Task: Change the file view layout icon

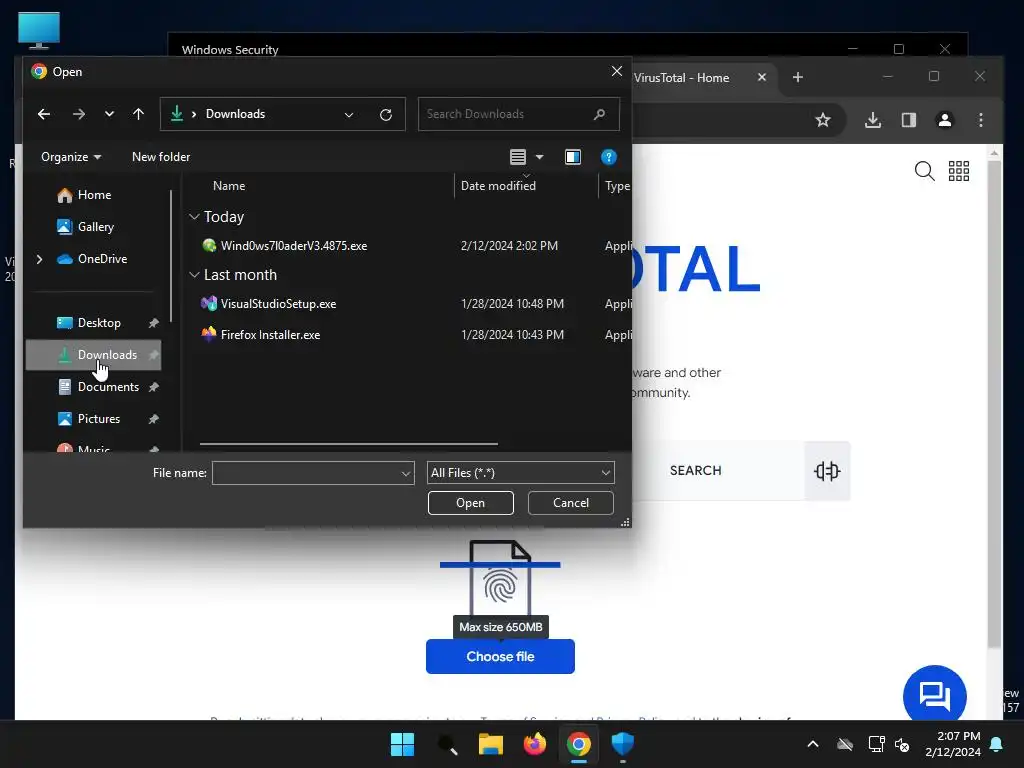Action: tap(518, 157)
